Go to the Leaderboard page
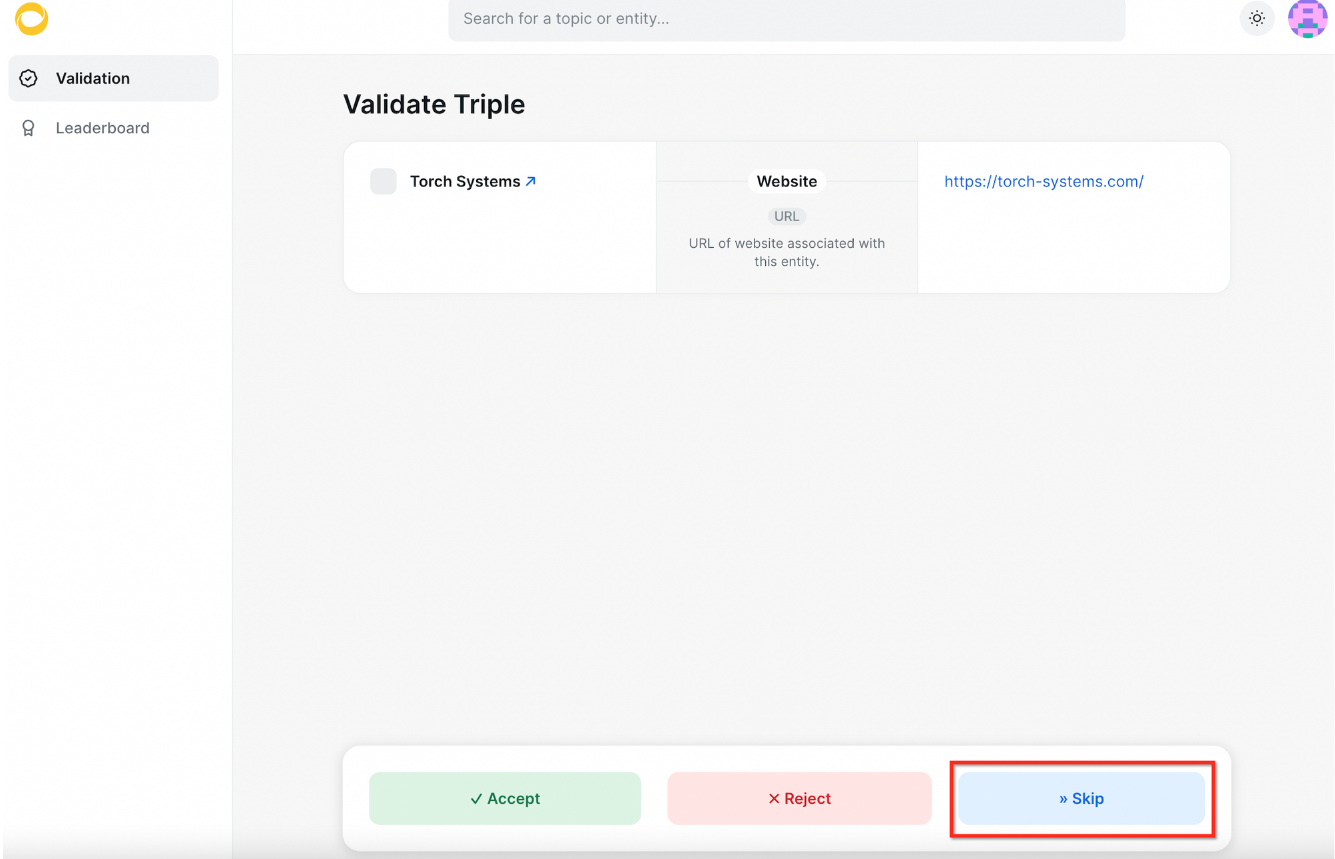 point(102,128)
